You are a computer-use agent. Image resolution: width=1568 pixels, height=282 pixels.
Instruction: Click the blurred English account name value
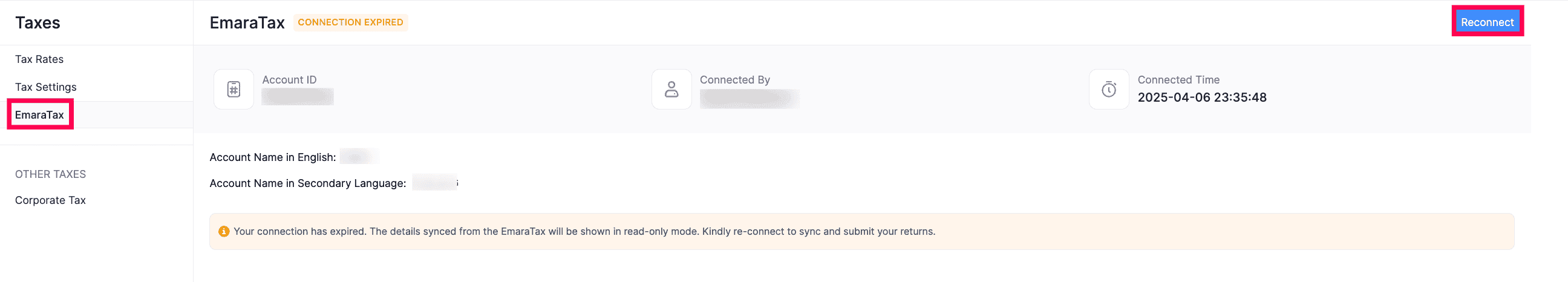click(x=359, y=157)
